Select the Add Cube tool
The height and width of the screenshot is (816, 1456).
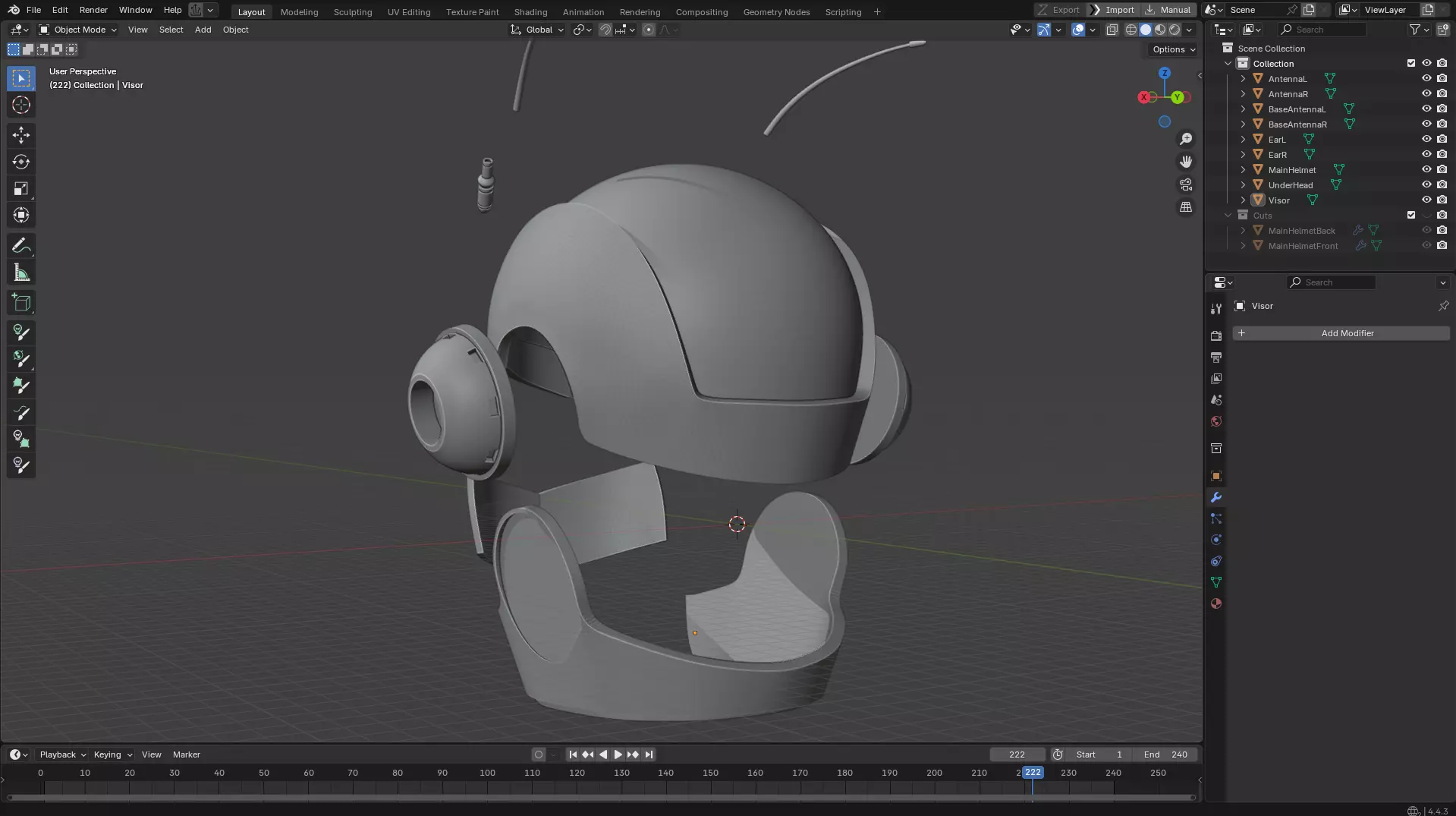tap(21, 303)
